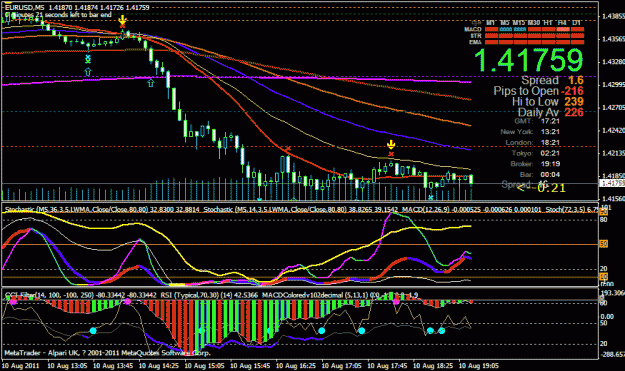Select the red X under the 13:45 yellow arrow
Image resolution: width=625 pixels, height=371 pixels.
point(122,26)
